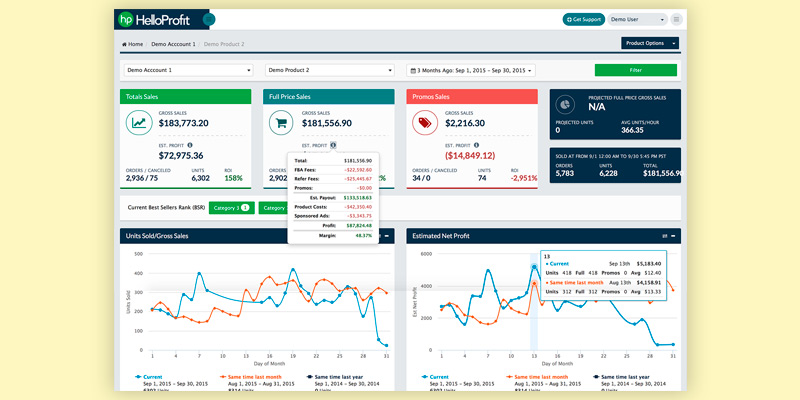Click the Totals Sales gross value $183,773.20
The height and width of the screenshot is (400, 800).
(183, 123)
